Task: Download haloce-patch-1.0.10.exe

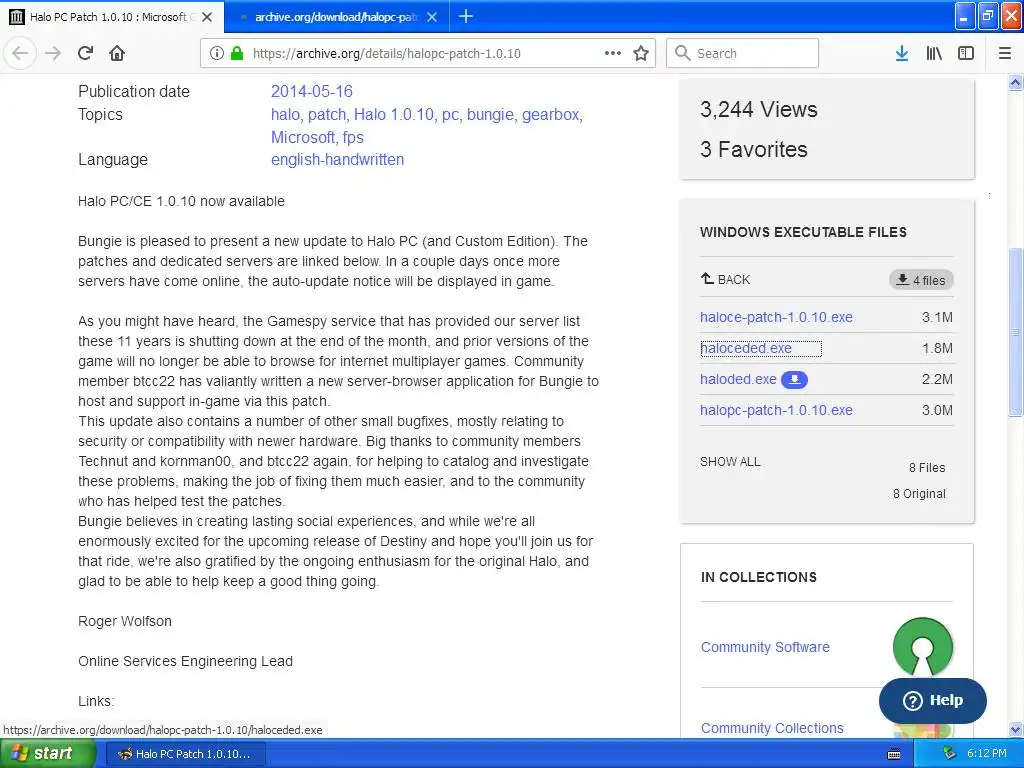Action: click(776, 317)
